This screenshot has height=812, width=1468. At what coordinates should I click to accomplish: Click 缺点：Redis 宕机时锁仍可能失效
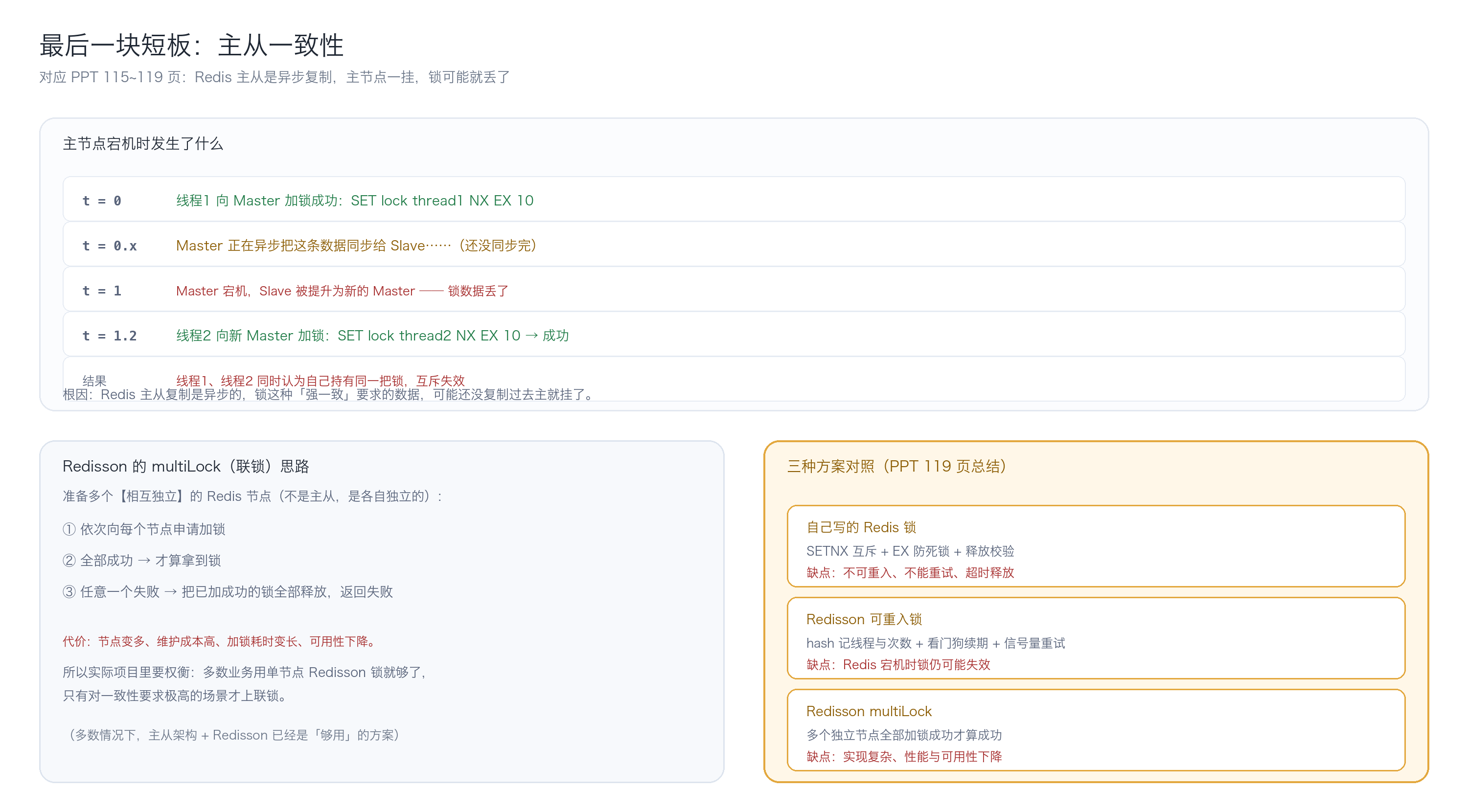898,665
